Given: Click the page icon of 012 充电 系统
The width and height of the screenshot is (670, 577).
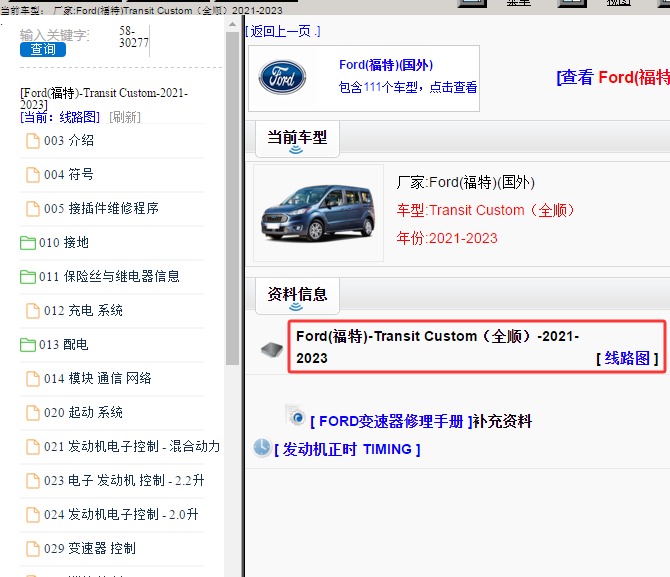Looking at the screenshot, I should pyautogui.click(x=33, y=311).
